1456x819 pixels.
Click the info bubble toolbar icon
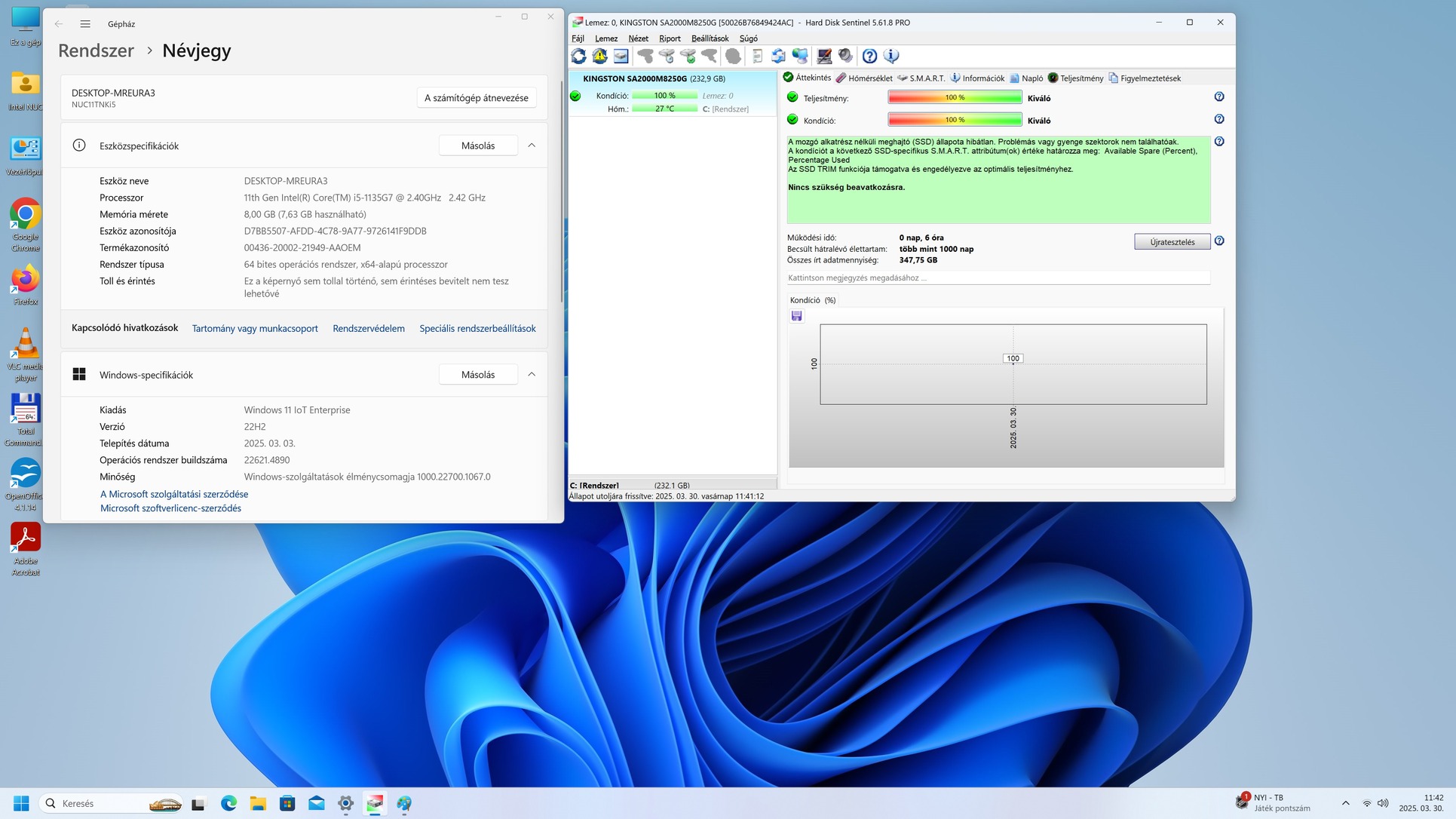890,56
